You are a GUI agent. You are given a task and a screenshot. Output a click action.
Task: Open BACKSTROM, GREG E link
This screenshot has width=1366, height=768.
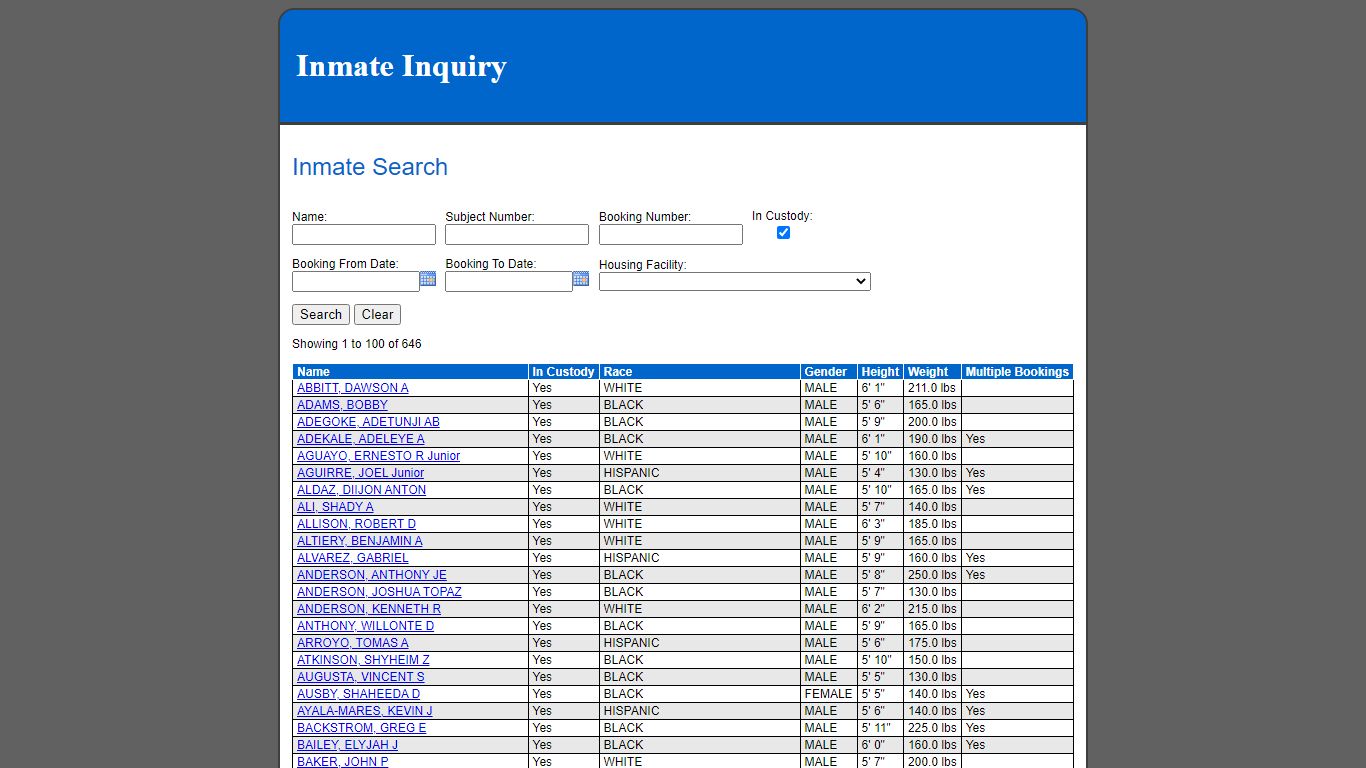362,728
